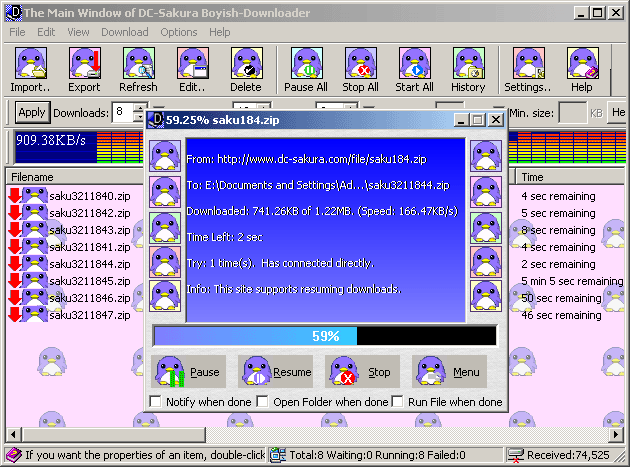630x467 pixels.
Task: Click the 59% download progress bar
Action: [325, 336]
